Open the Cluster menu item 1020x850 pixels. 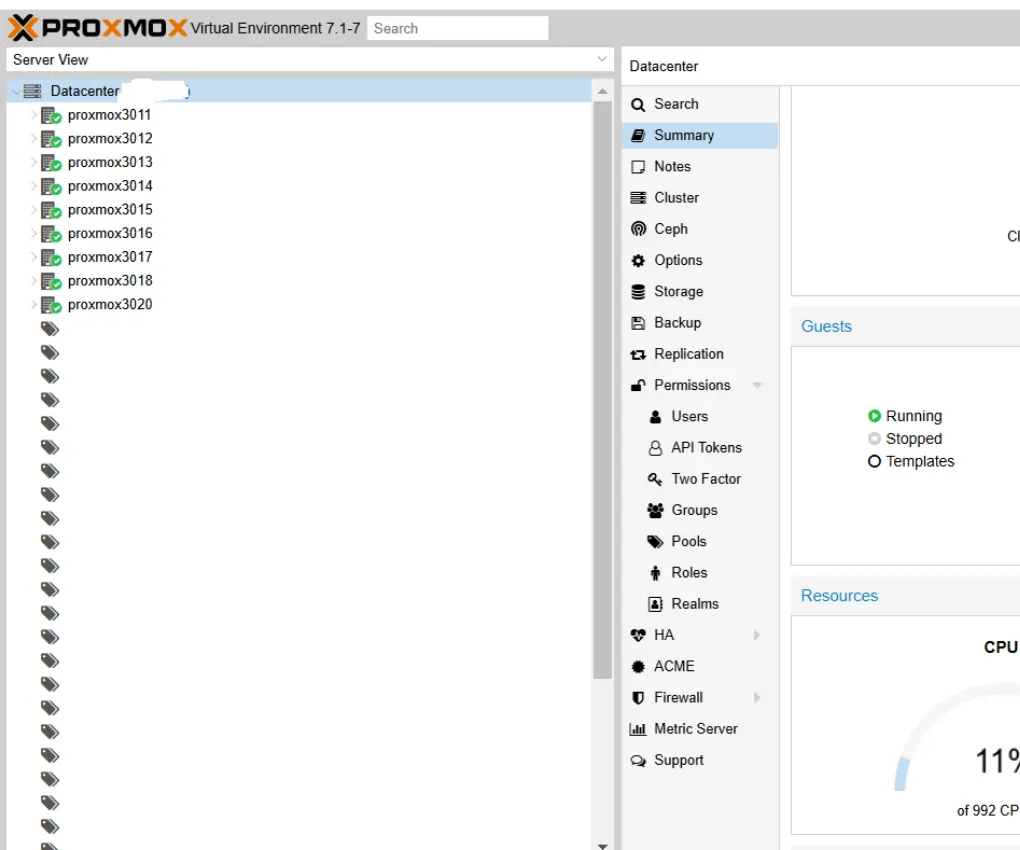(700, 198)
